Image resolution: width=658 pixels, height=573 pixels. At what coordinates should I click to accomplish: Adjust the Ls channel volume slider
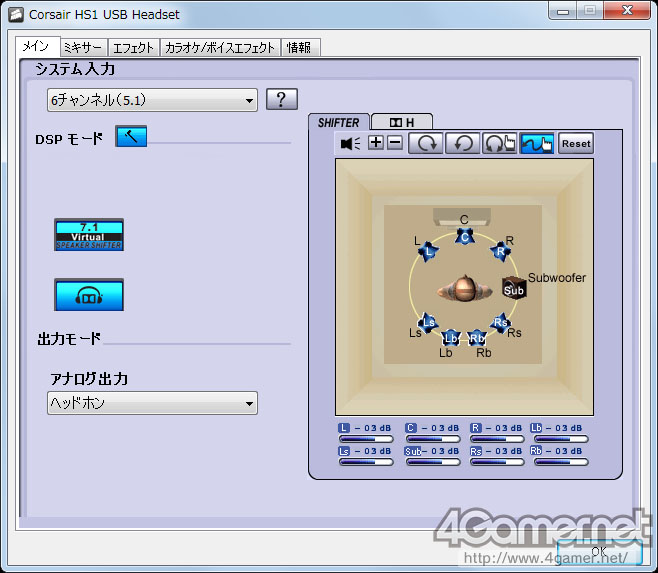366,462
